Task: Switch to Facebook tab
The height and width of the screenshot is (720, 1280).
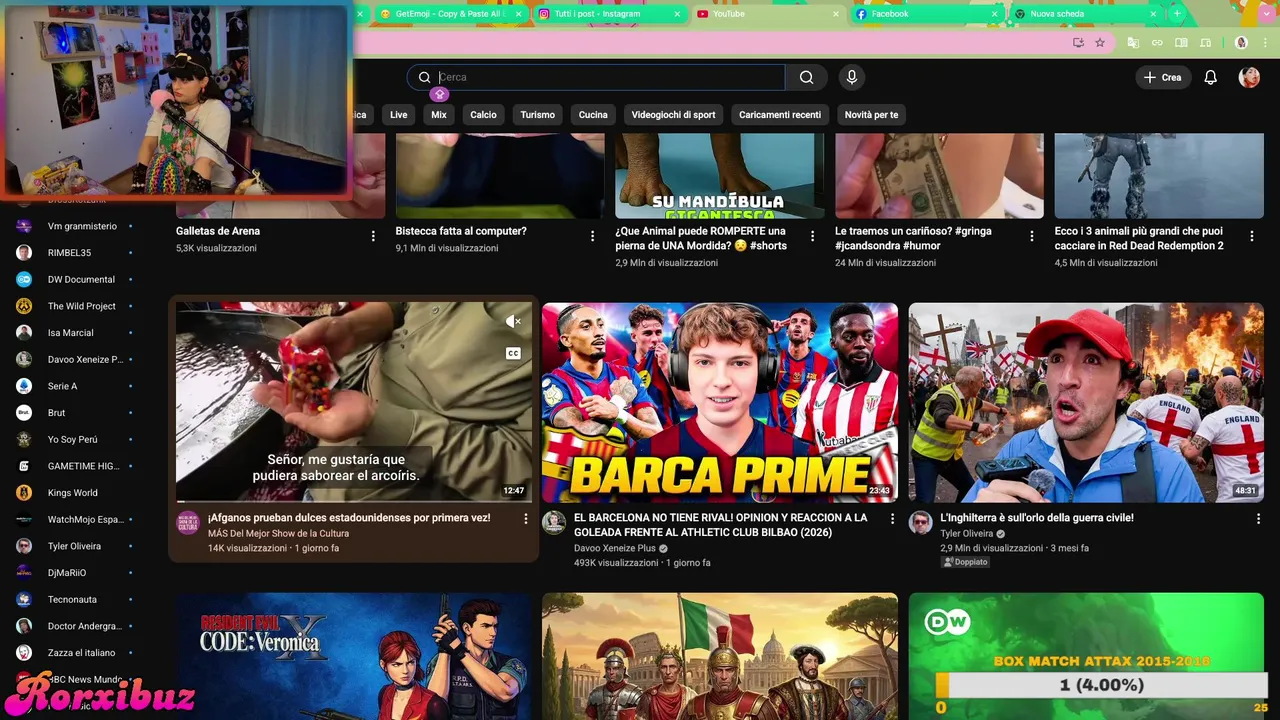Action: [926, 14]
